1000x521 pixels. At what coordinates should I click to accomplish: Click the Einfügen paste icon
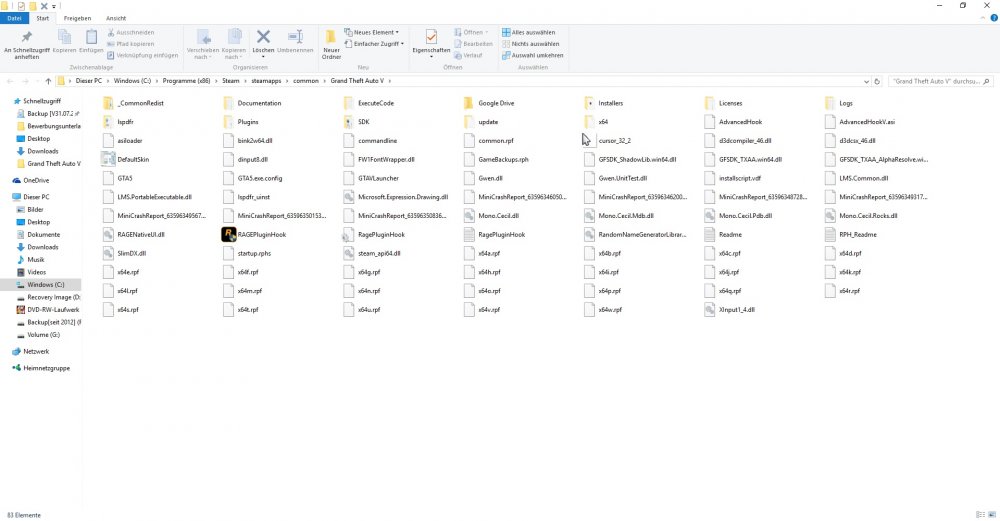click(91, 37)
